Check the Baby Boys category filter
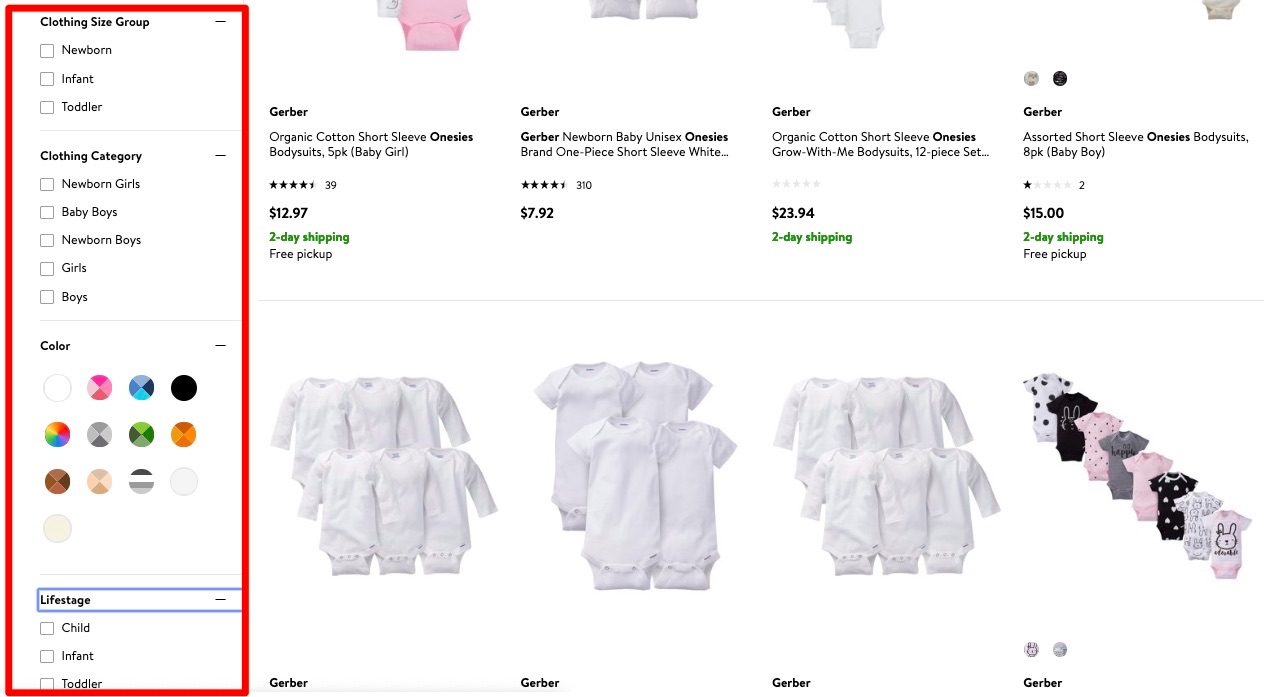This screenshot has width=1280, height=697. [x=47, y=212]
